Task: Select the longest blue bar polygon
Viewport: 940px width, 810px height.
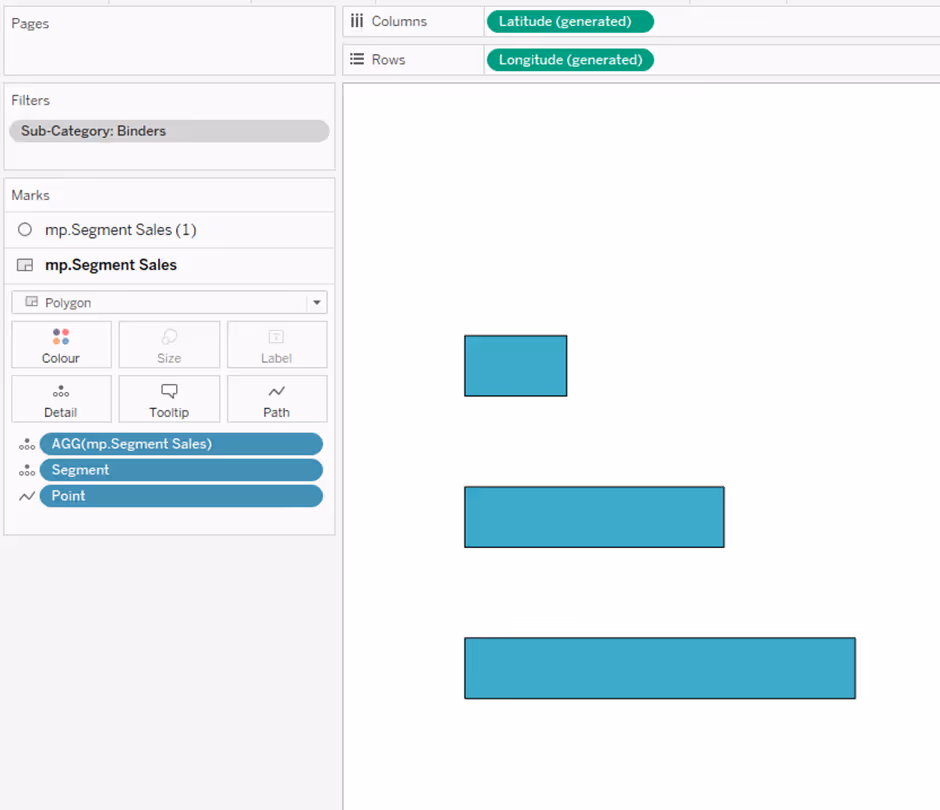Action: point(660,668)
